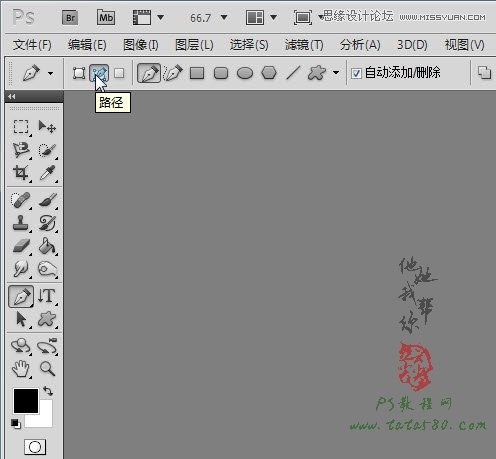
Task: Reset to default black and white colors
Action: click(x=15, y=423)
